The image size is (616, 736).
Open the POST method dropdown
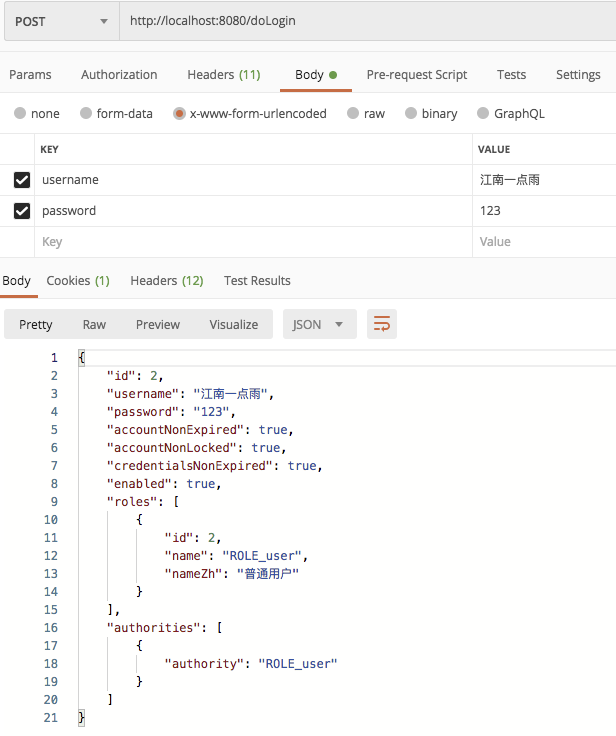coord(61,21)
